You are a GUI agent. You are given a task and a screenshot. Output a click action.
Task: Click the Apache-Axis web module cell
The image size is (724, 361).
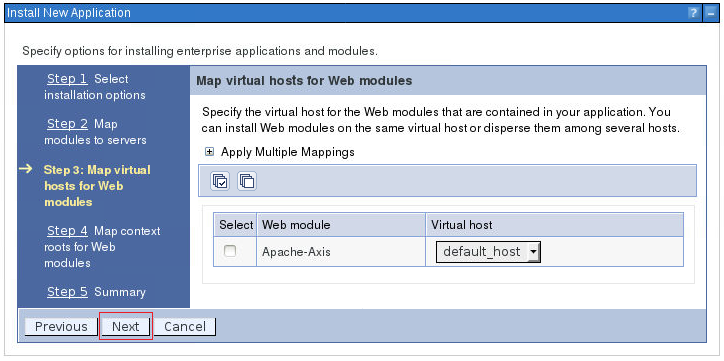pyautogui.click(x=341, y=252)
